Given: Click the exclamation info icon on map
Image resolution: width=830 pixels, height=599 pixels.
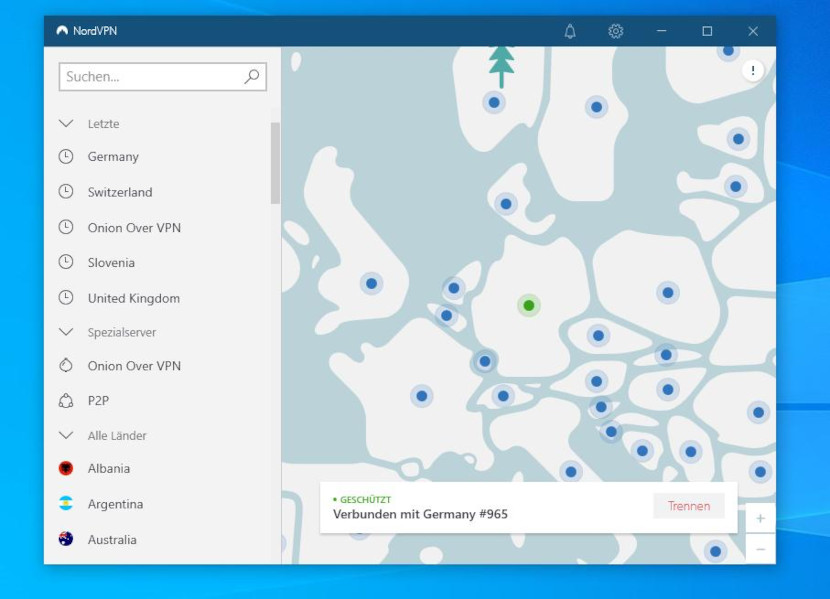Looking at the screenshot, I should tap(753, 70).
